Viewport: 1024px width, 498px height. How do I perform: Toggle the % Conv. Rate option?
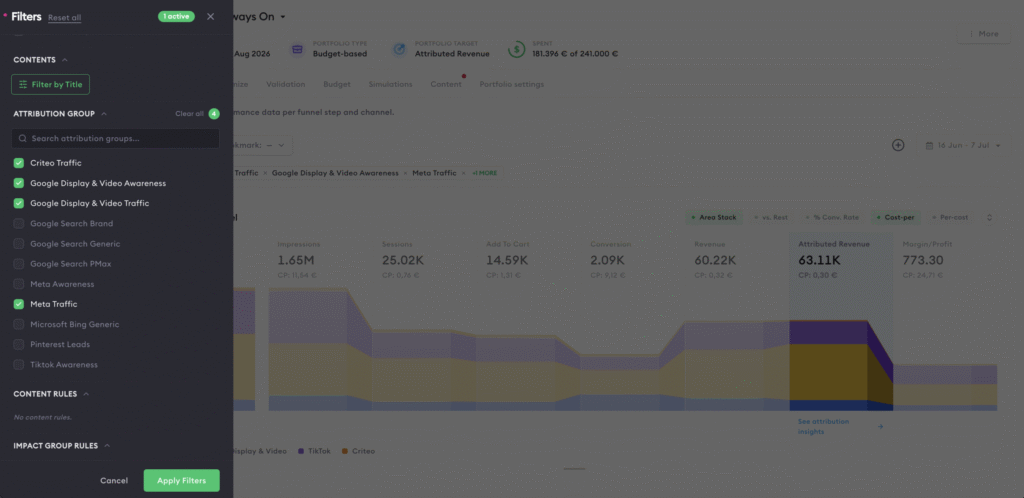832,217
